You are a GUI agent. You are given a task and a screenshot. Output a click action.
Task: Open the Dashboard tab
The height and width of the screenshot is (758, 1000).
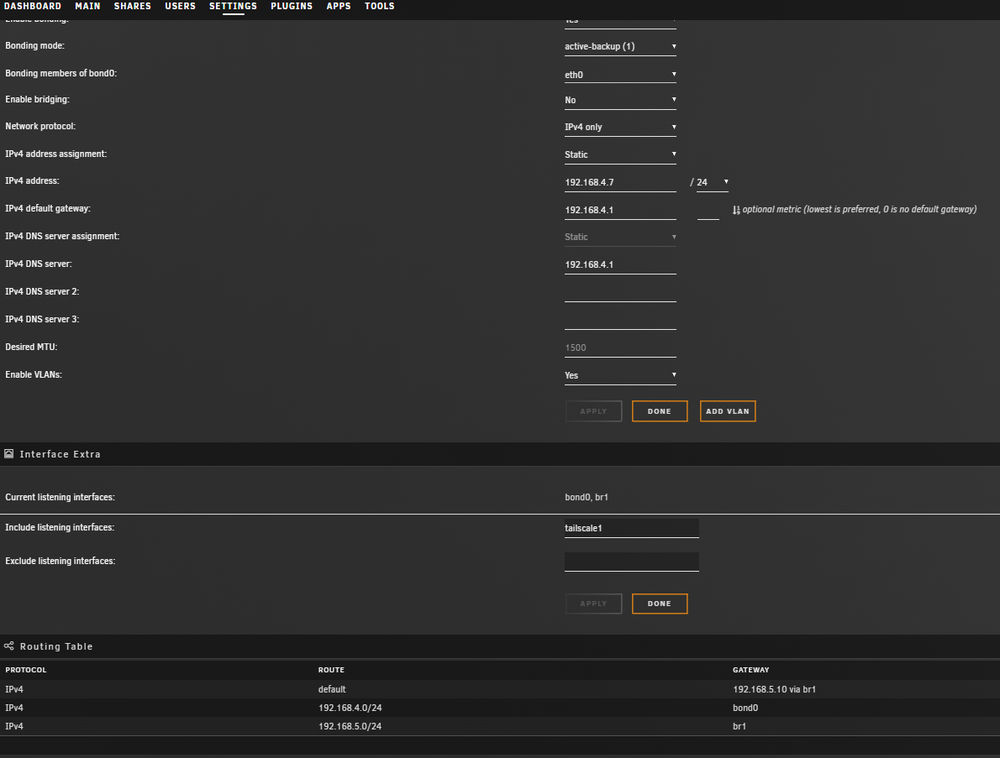[x=33, y=6]
